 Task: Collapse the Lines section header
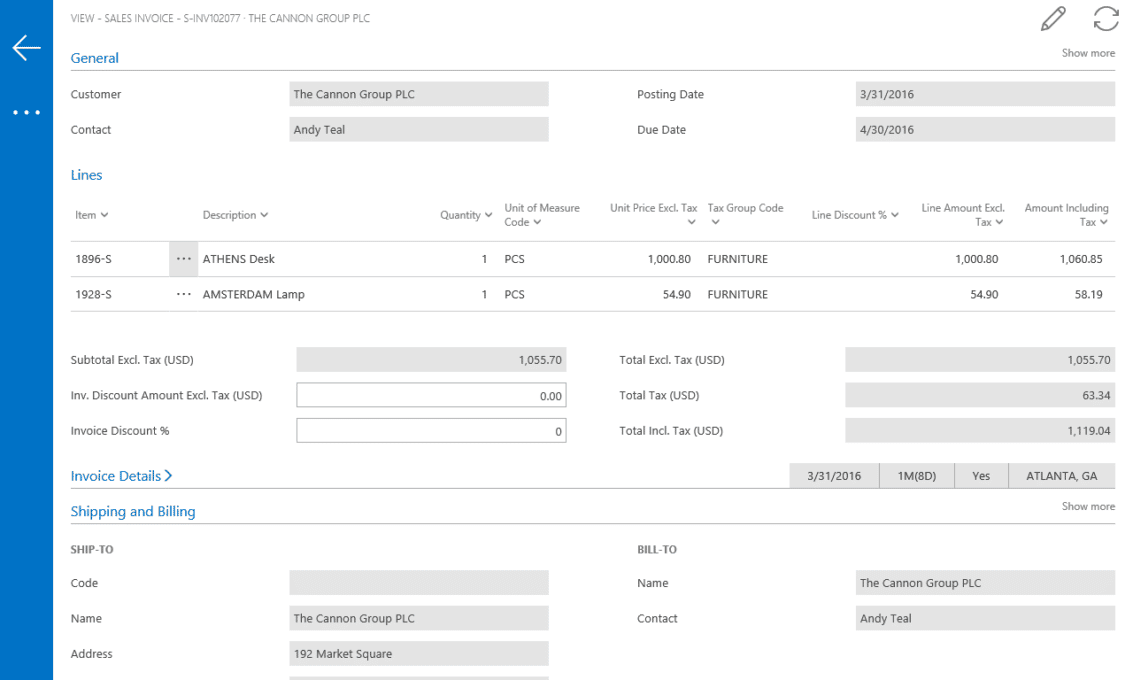(87, 176)
